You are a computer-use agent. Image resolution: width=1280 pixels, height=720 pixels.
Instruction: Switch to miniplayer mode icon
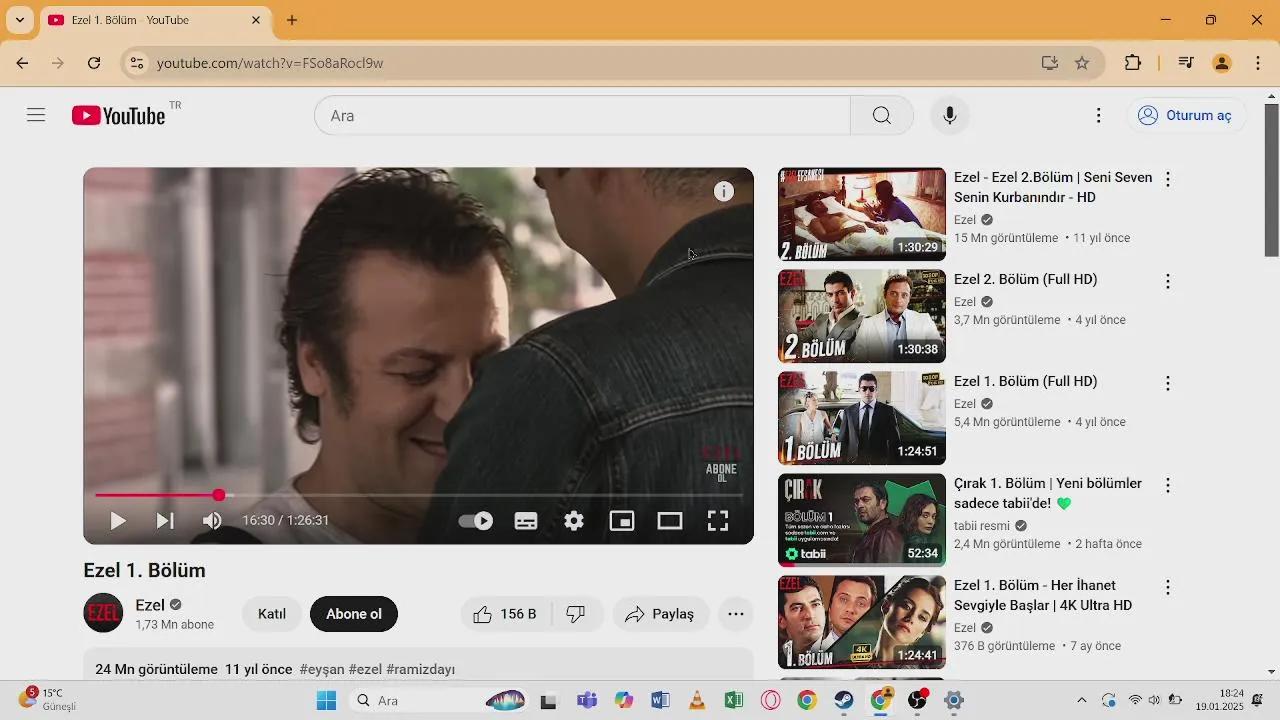point(622,521)
